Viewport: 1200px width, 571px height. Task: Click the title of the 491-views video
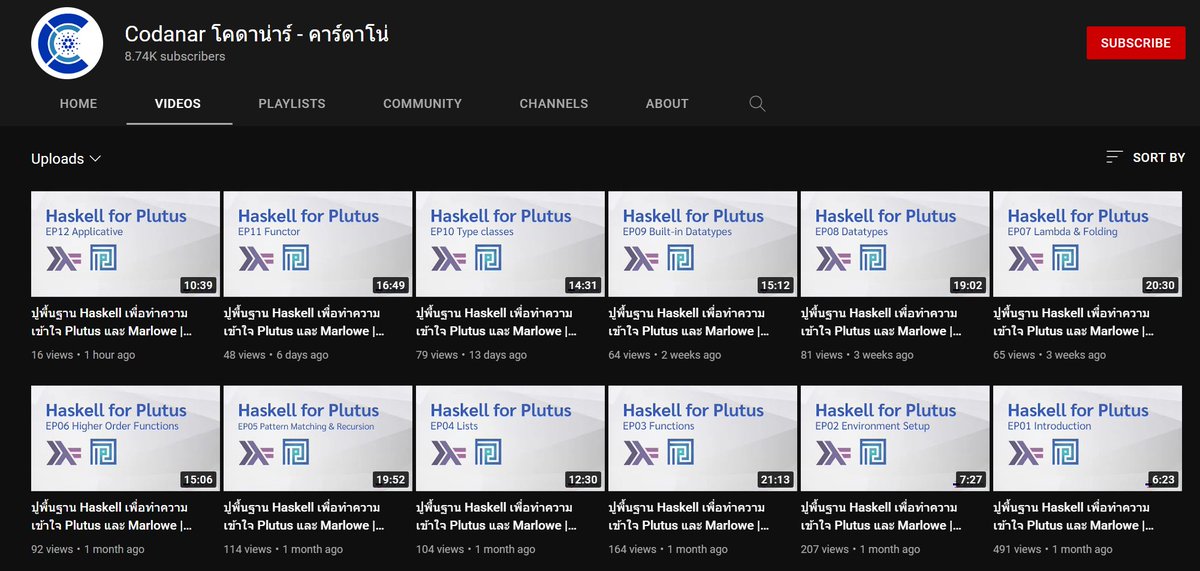1072,516
